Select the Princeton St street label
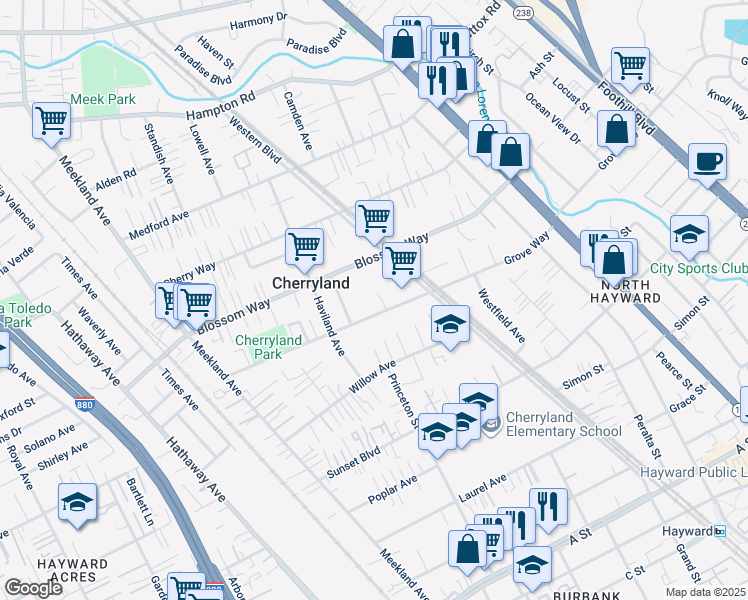Screen dimensions: 748x600 point(403,401)
